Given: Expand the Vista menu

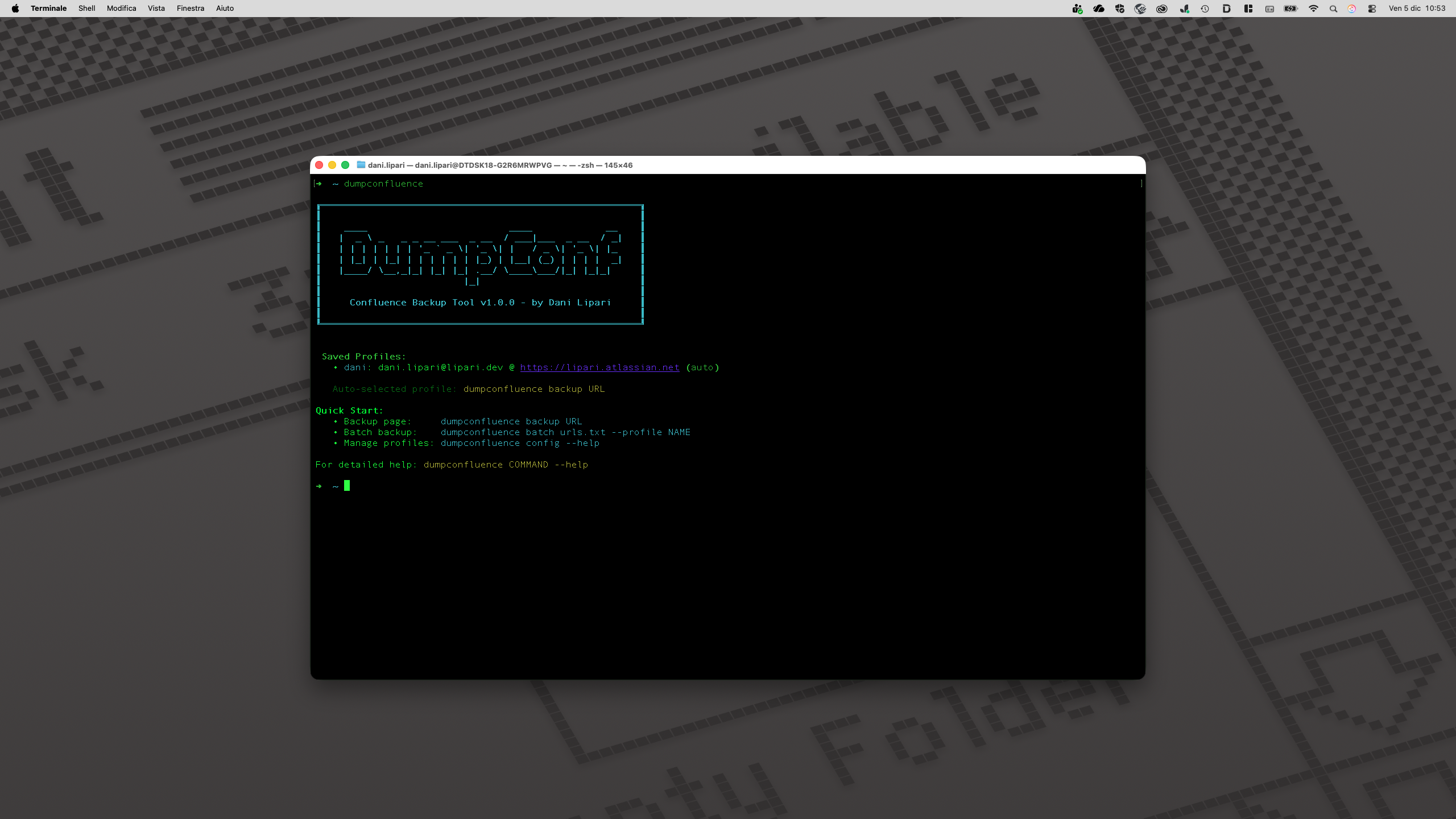Looking at the screenshot, I should click(x=156, y=9).
